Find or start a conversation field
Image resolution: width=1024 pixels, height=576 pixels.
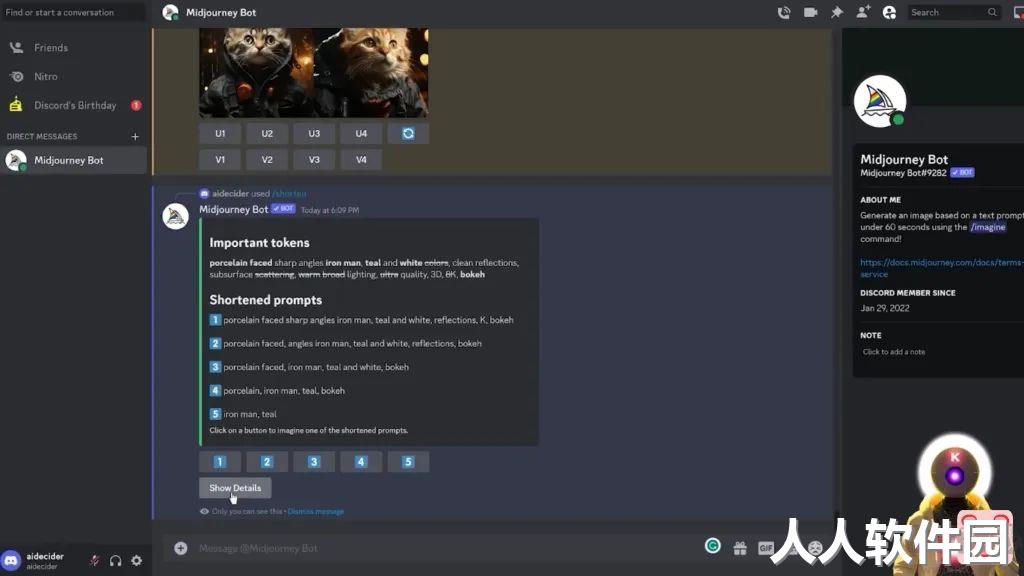click(x=74, y=12)
